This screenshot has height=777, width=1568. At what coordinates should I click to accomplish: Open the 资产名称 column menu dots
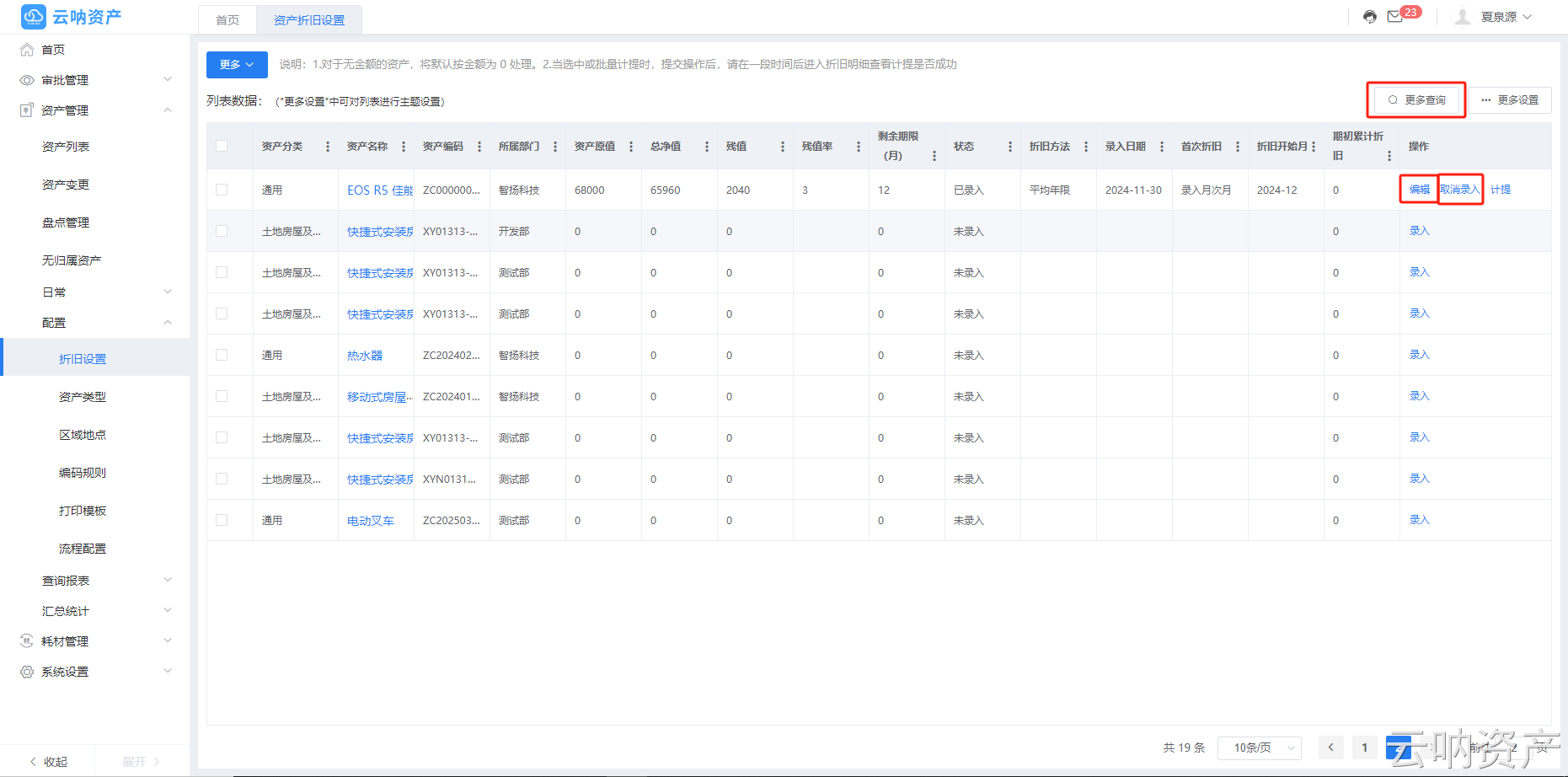pyautogui.click(x=404, y=147)
